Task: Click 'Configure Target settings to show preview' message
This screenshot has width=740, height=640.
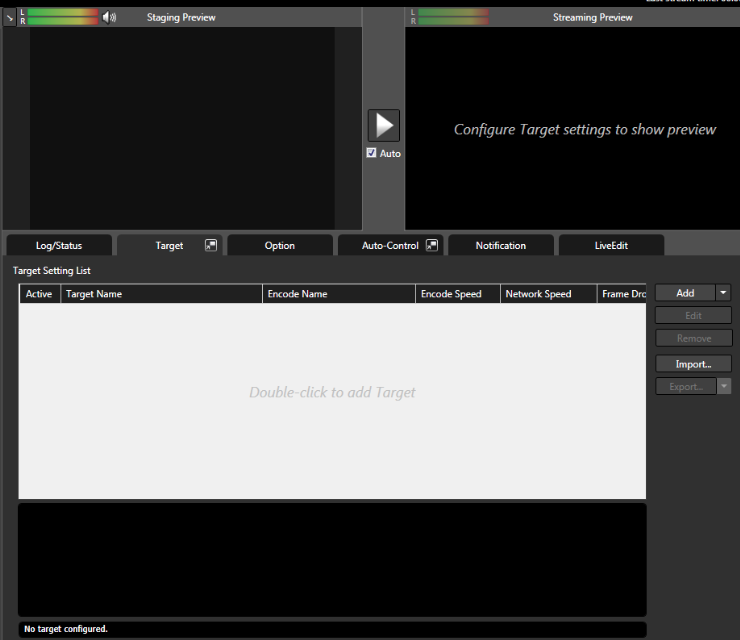Action: pyautogui.click(x=585, y=129)
